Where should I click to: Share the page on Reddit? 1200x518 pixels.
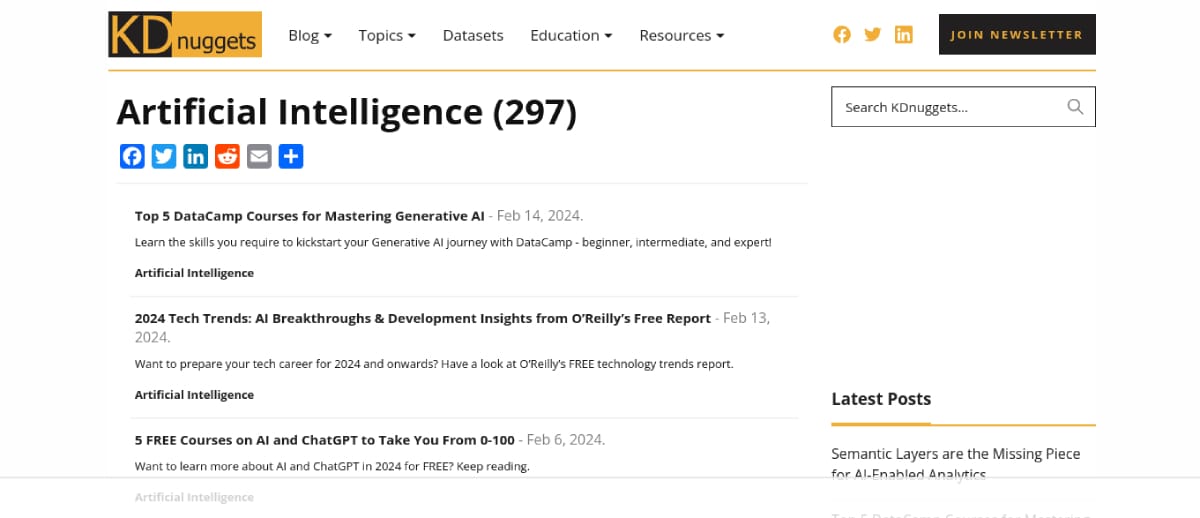point(228,157)
